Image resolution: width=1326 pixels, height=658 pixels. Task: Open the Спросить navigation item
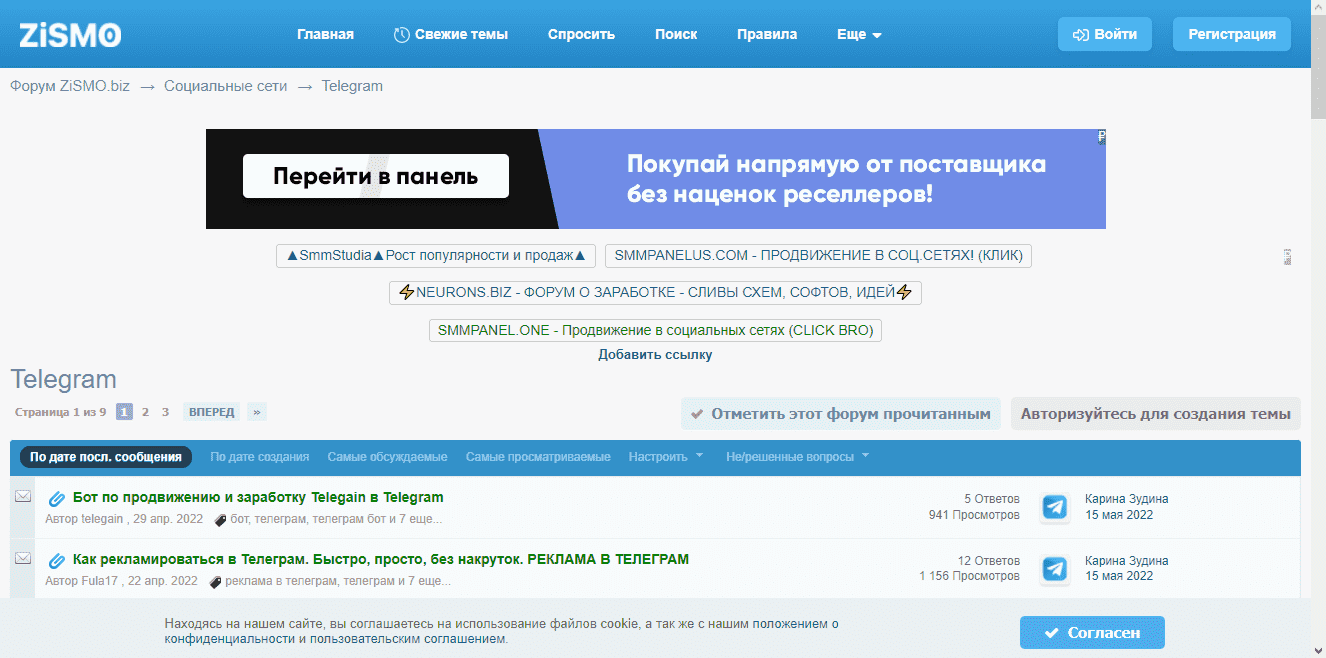pyautogui.click(x=581, y=34)
